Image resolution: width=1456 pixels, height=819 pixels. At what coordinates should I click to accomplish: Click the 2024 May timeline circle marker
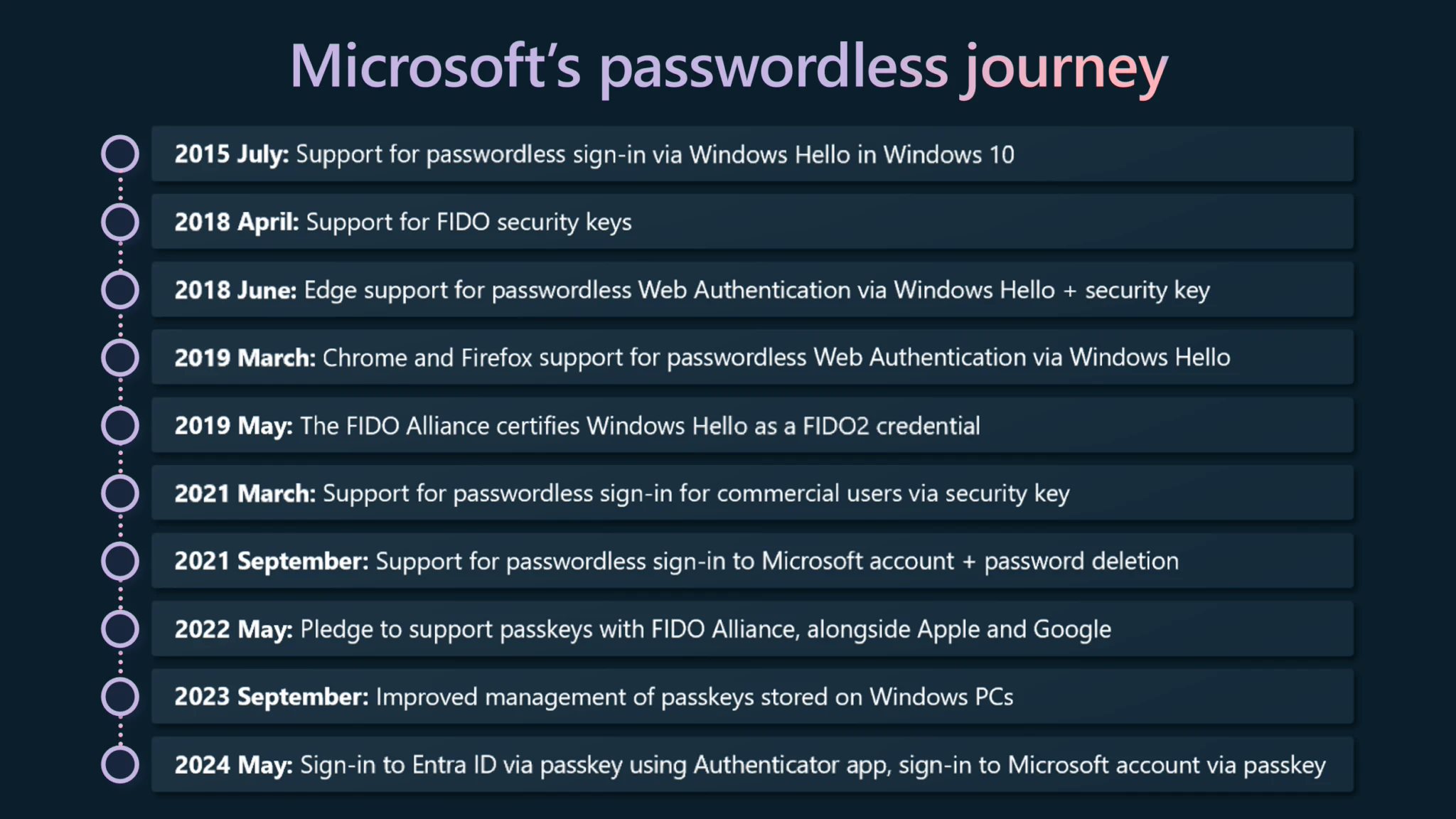click(120, 764)
